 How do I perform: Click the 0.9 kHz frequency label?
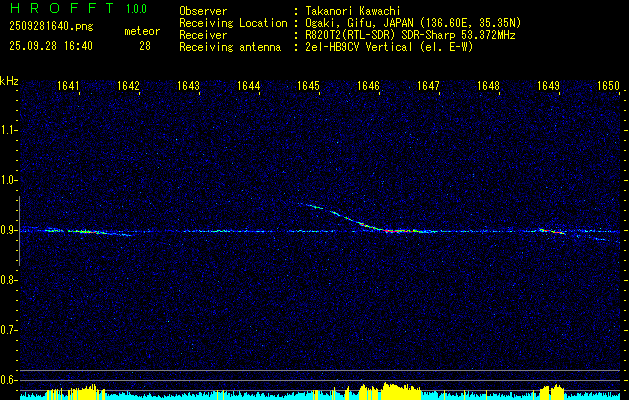click(x=9, y=230)
